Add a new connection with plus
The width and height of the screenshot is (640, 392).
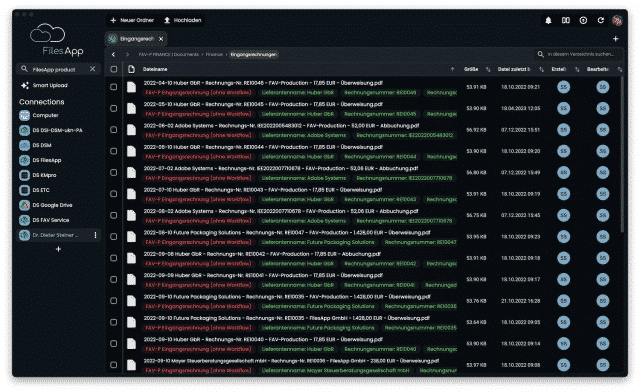(x=58, y=249)
